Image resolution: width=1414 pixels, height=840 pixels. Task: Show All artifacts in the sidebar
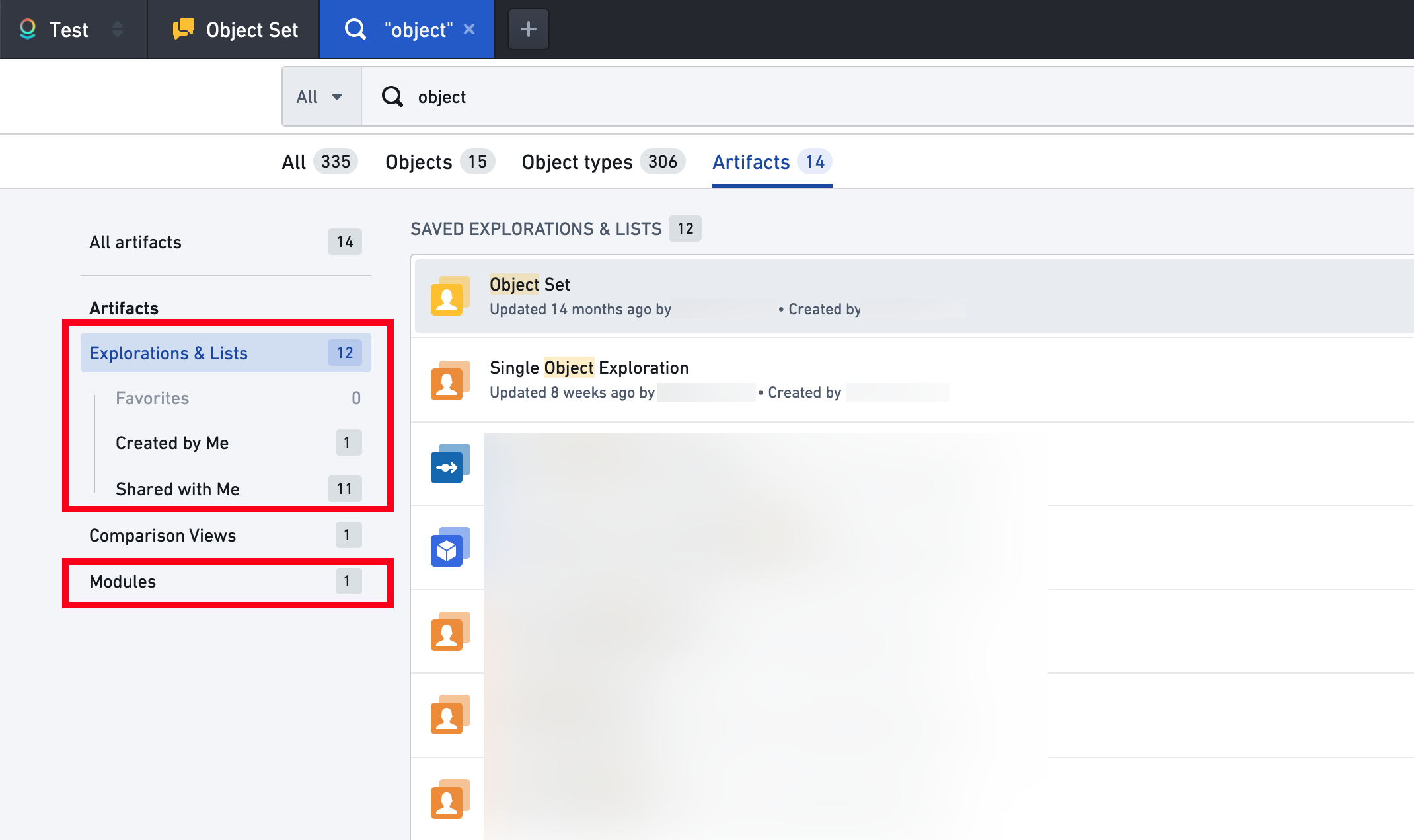pyautogui.click(x=226, y=242)
